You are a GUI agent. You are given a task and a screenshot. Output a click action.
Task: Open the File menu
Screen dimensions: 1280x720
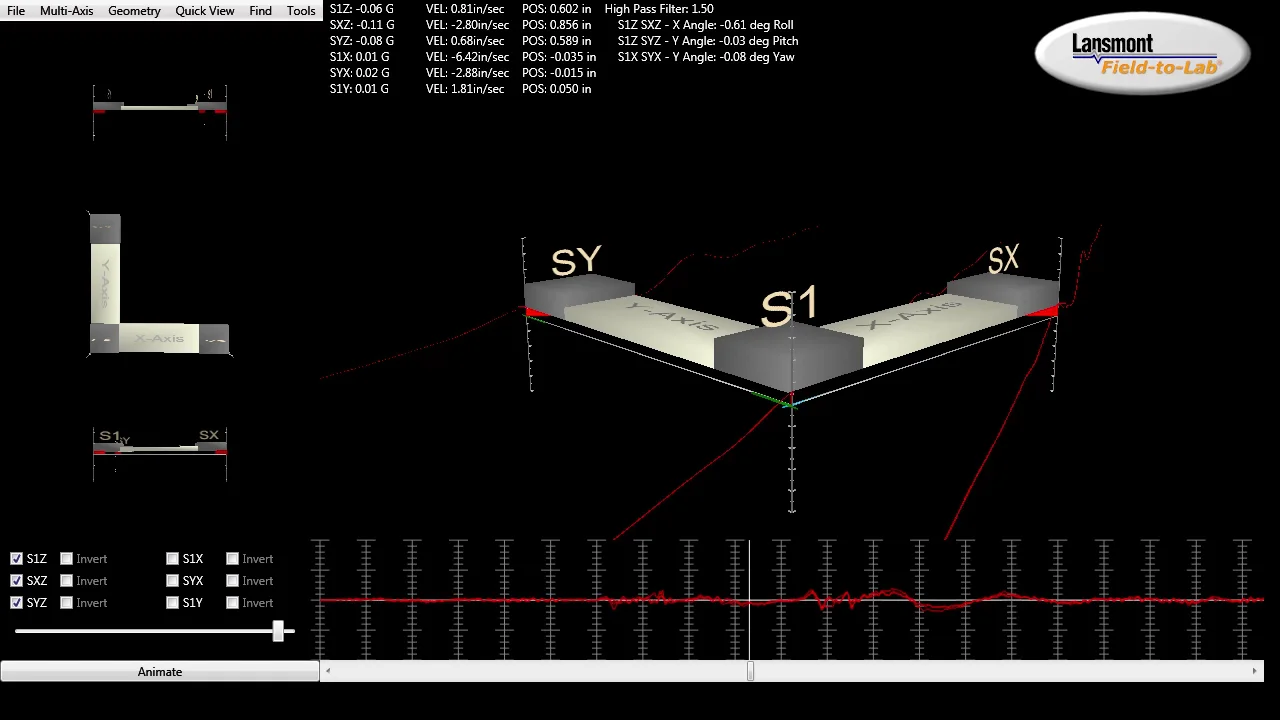click(x=16, y=11)
